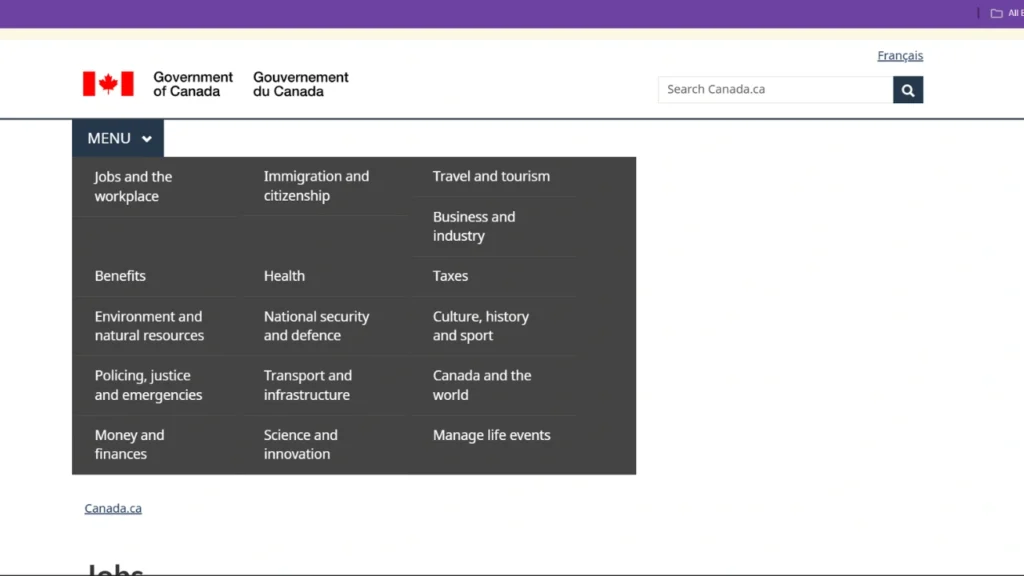Open Business and industry menu item
Image resolution: width=1024 pixels, height=576 pixels.
473,226
